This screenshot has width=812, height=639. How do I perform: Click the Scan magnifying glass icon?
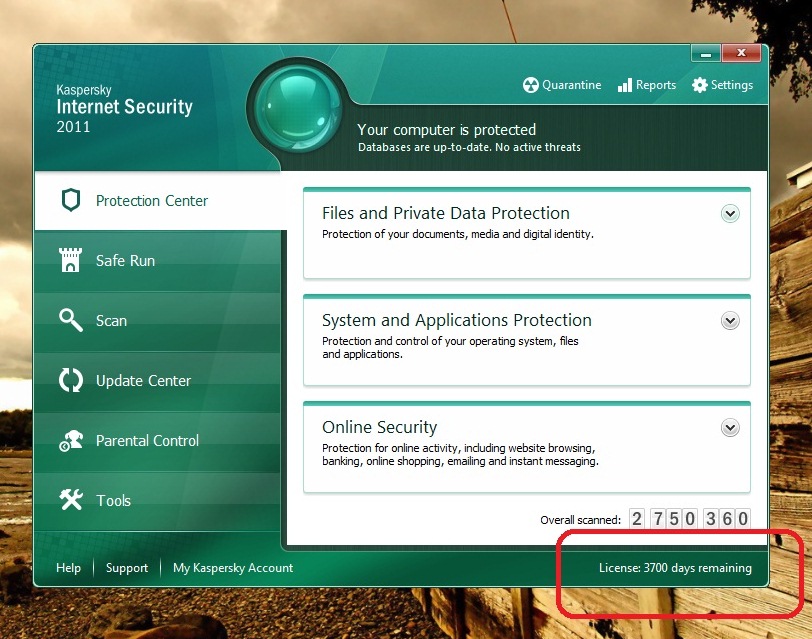pos(71,320)
